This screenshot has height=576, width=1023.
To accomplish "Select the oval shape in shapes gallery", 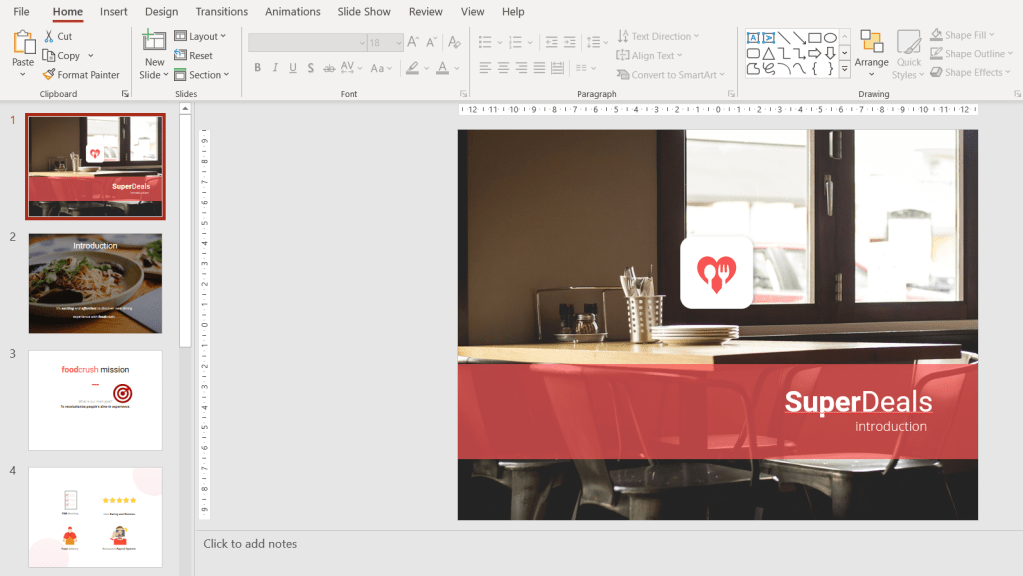I will pyautogui.click(x=830, y=38).
